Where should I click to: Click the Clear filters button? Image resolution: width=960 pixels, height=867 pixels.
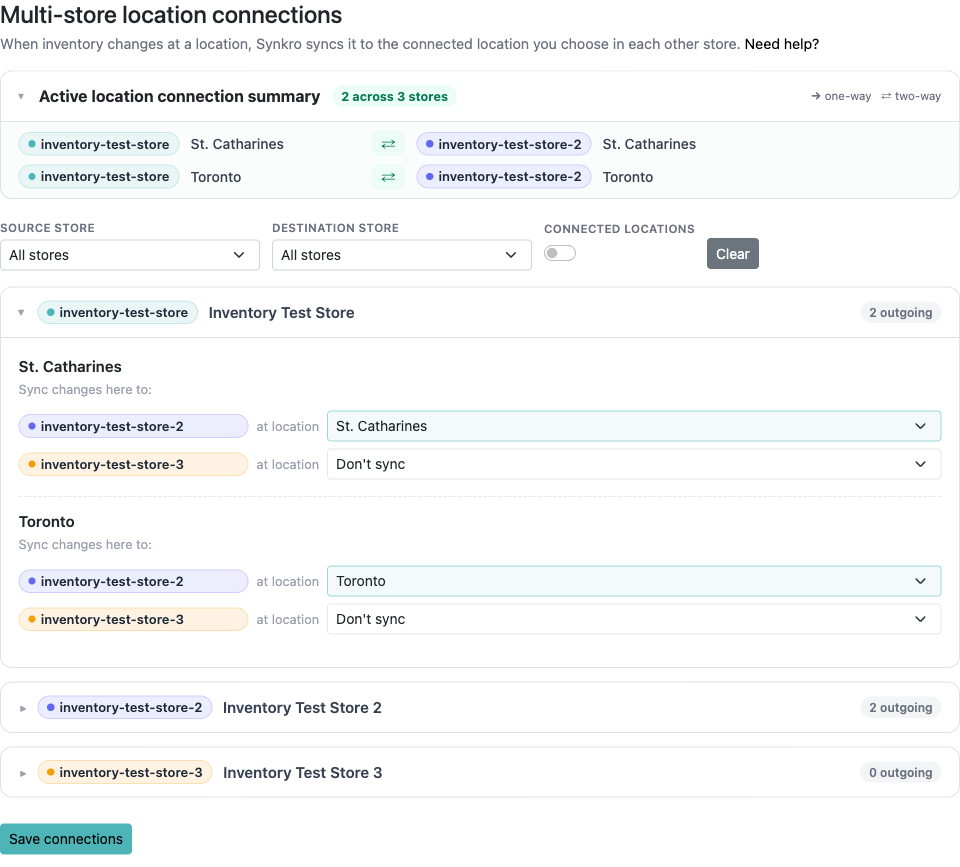tap(733, 253)
